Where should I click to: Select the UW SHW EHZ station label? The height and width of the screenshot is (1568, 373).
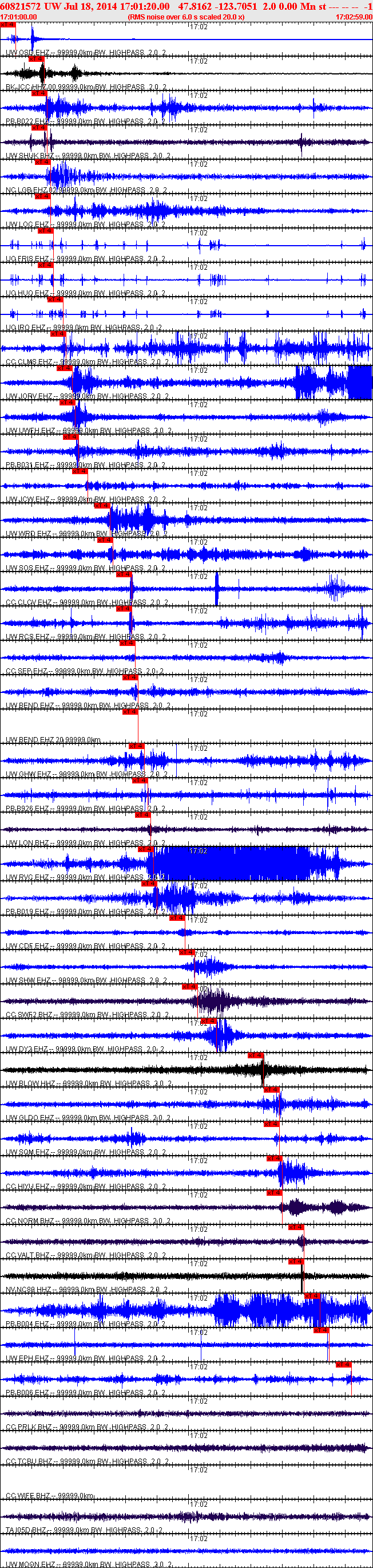click(85, 980)
